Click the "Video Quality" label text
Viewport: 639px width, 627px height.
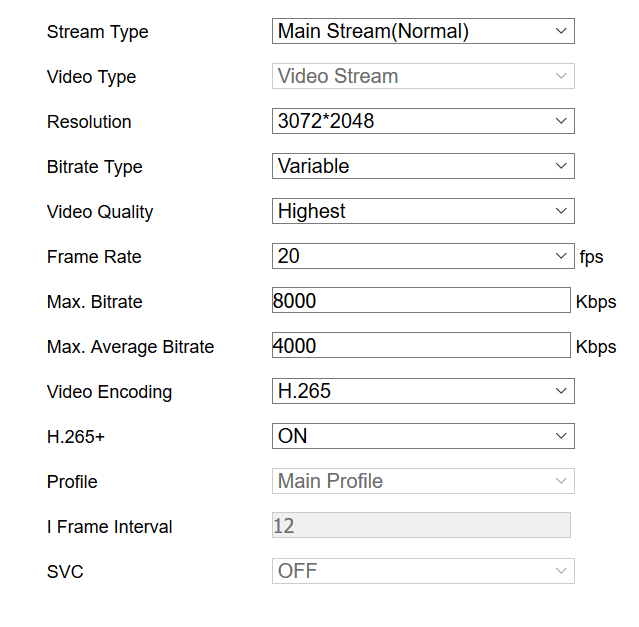[x=100, y=212]
